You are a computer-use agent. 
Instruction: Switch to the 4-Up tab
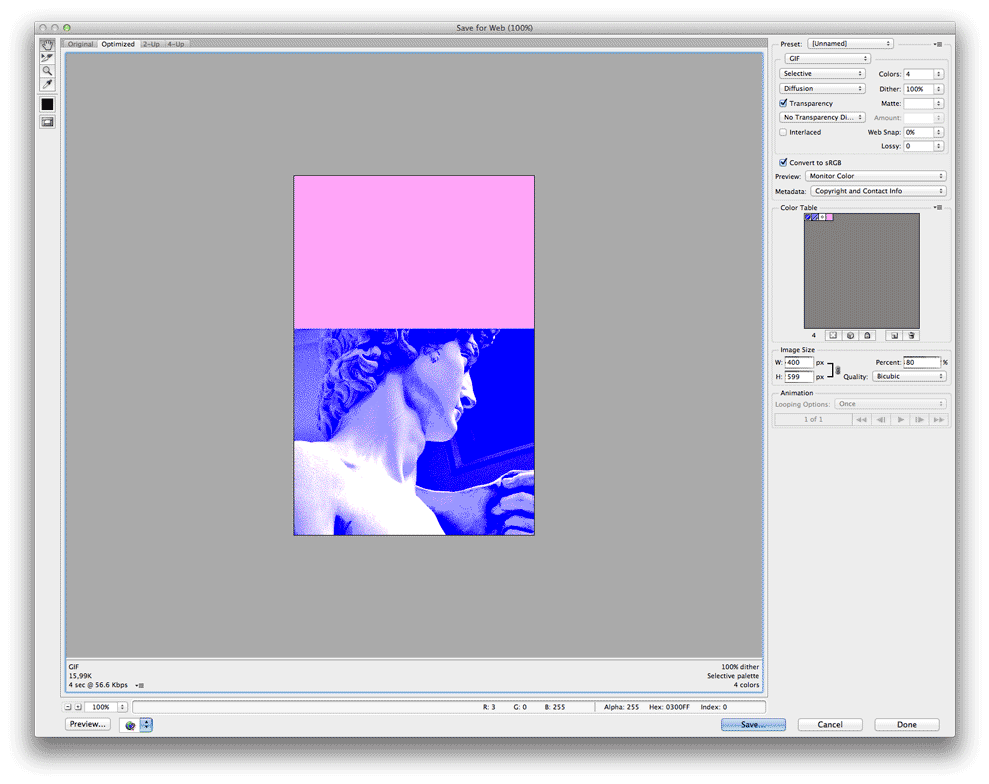[x=176, y=44]
